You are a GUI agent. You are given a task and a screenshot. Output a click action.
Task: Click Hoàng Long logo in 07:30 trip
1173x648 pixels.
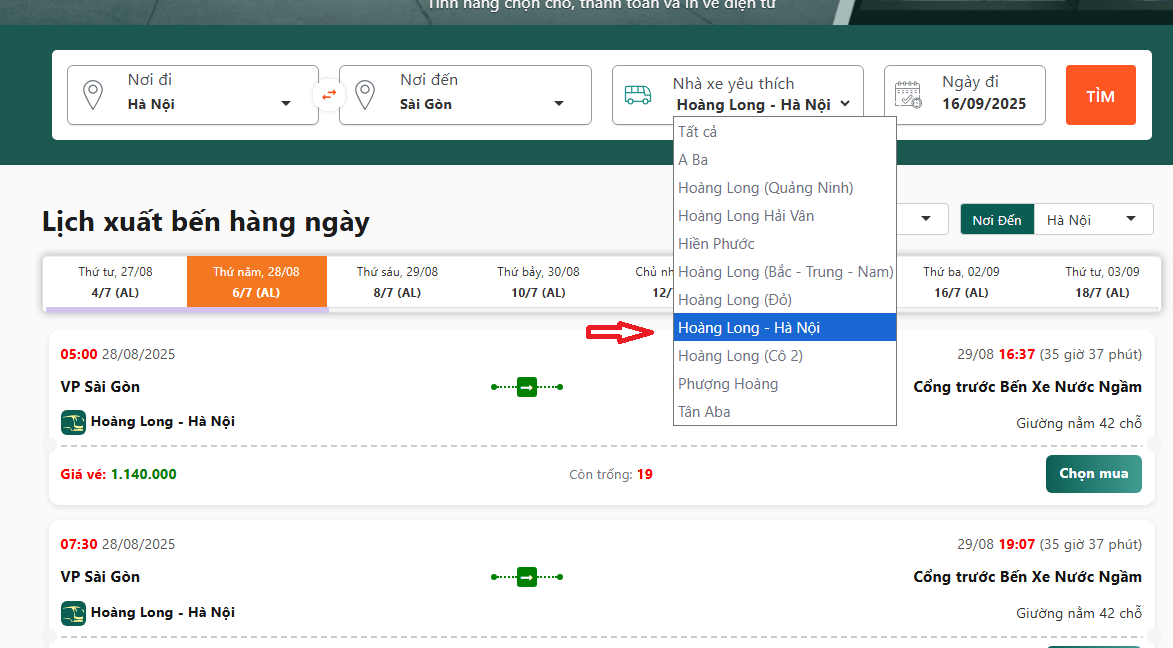(73, 613)
